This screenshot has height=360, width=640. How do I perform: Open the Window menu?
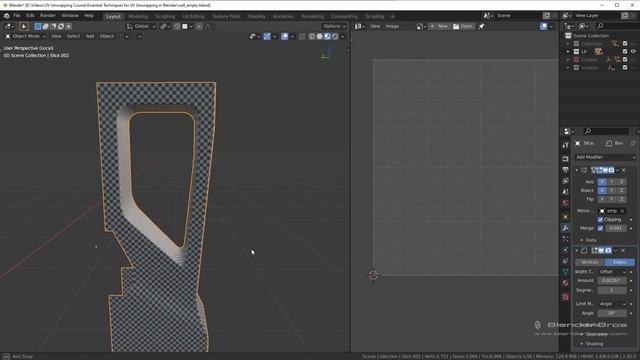(x=70, y=16)
